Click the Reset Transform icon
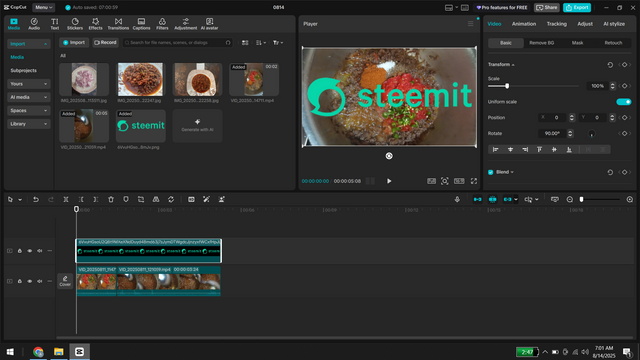The width and height of the screenshot is (640, 360). 610,65
